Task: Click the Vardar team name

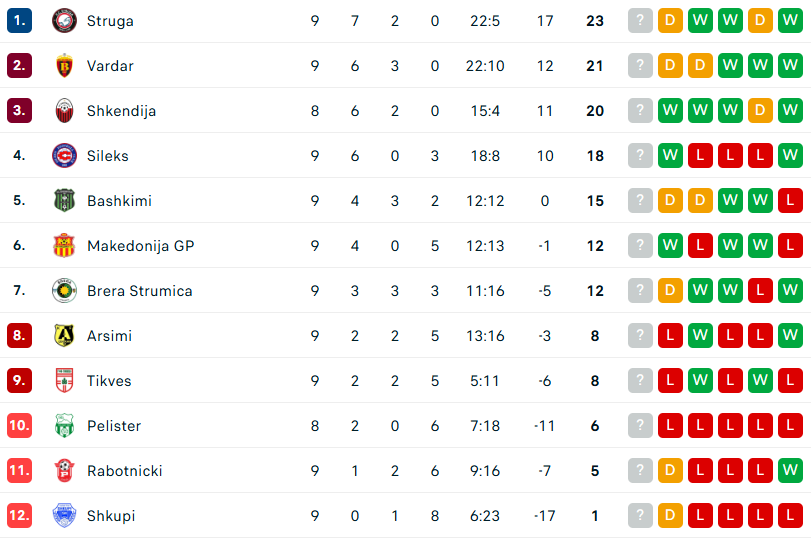Action: (110, 66)
